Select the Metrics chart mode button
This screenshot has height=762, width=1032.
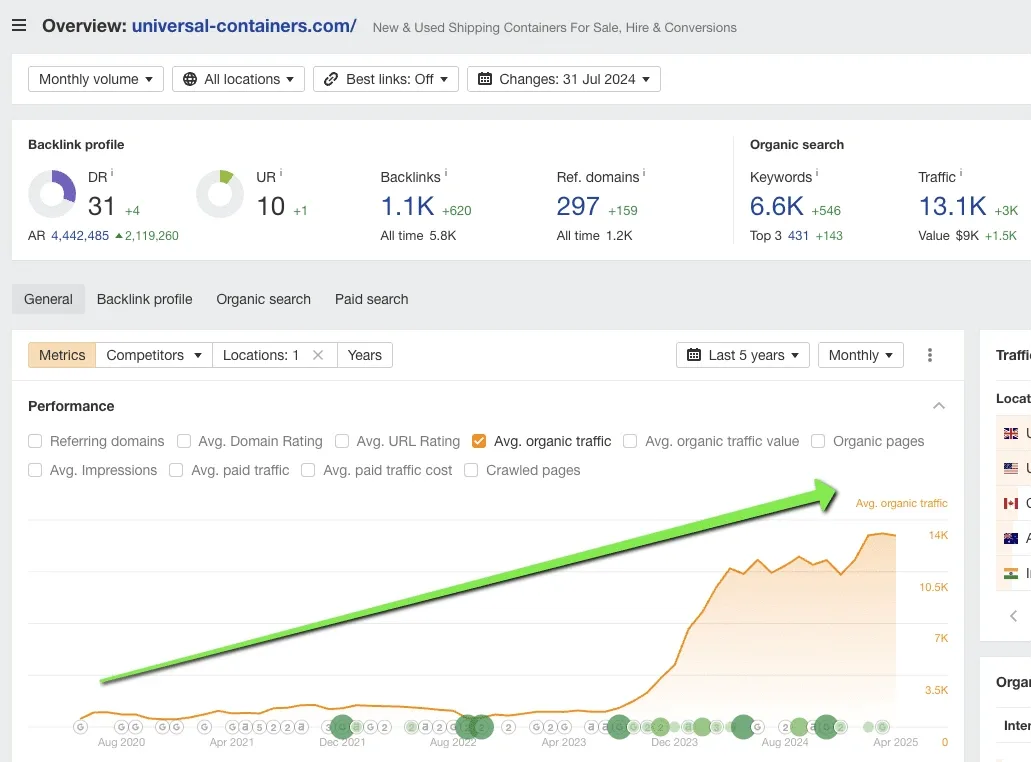pyautogui.click(x=62, y=355)
